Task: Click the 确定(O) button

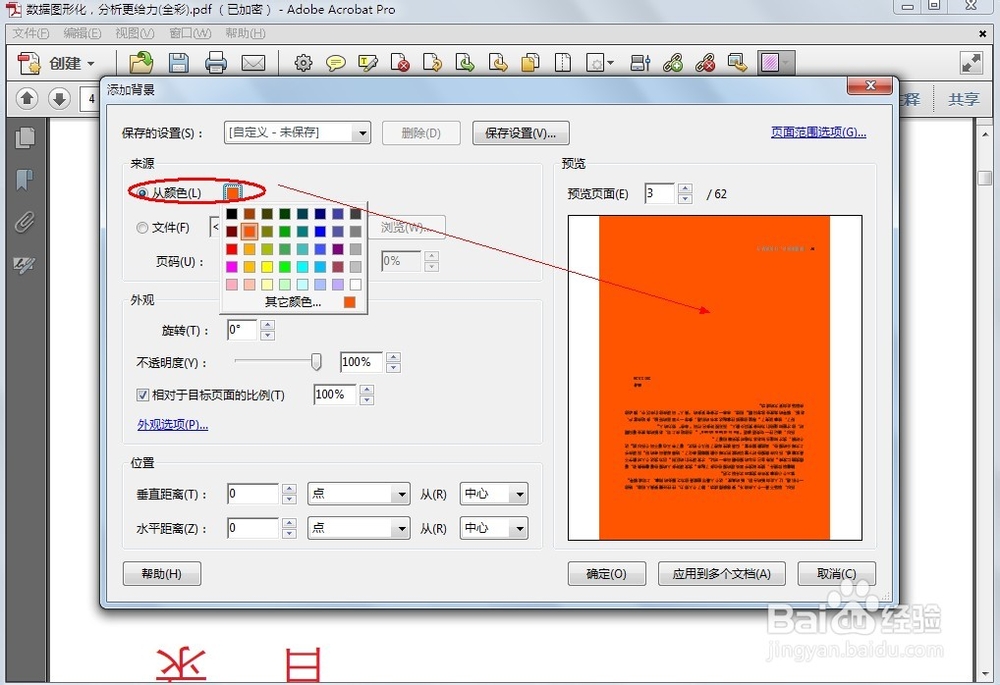Action: point(607,574)
